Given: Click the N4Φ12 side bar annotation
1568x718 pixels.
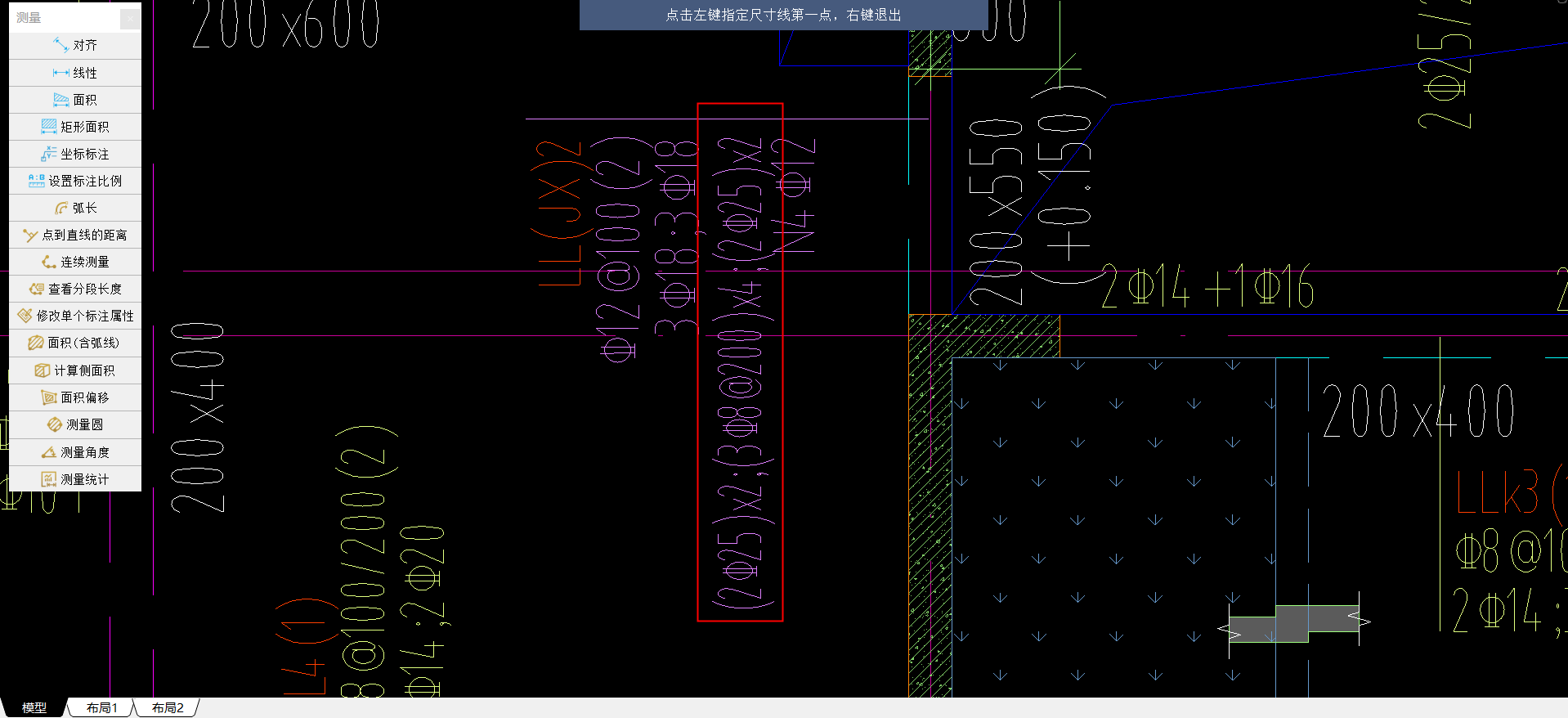Looking at the screenshot, I should pyautogui.click(x=793, y=195).
